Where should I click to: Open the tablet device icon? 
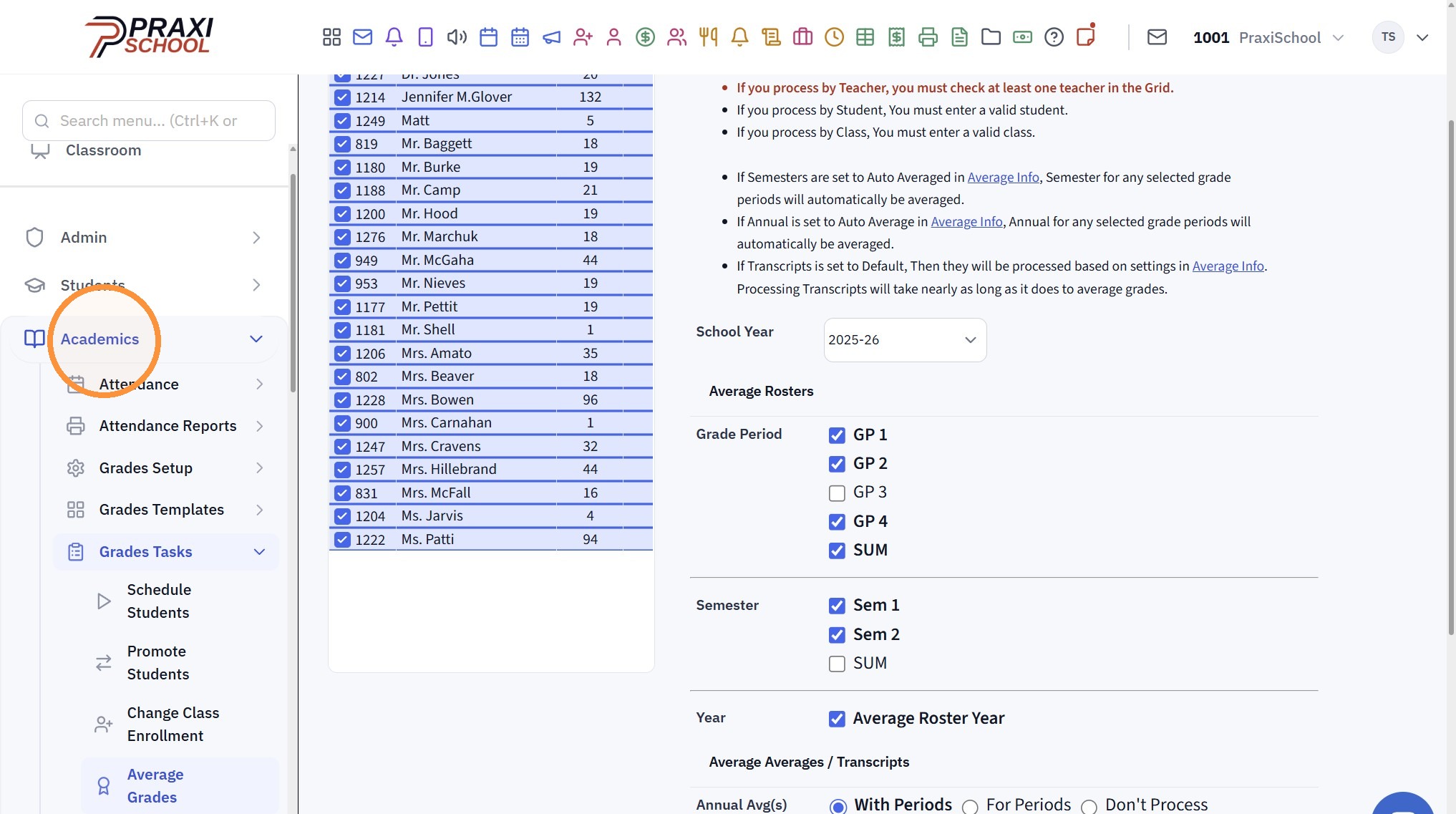(426, 37)
